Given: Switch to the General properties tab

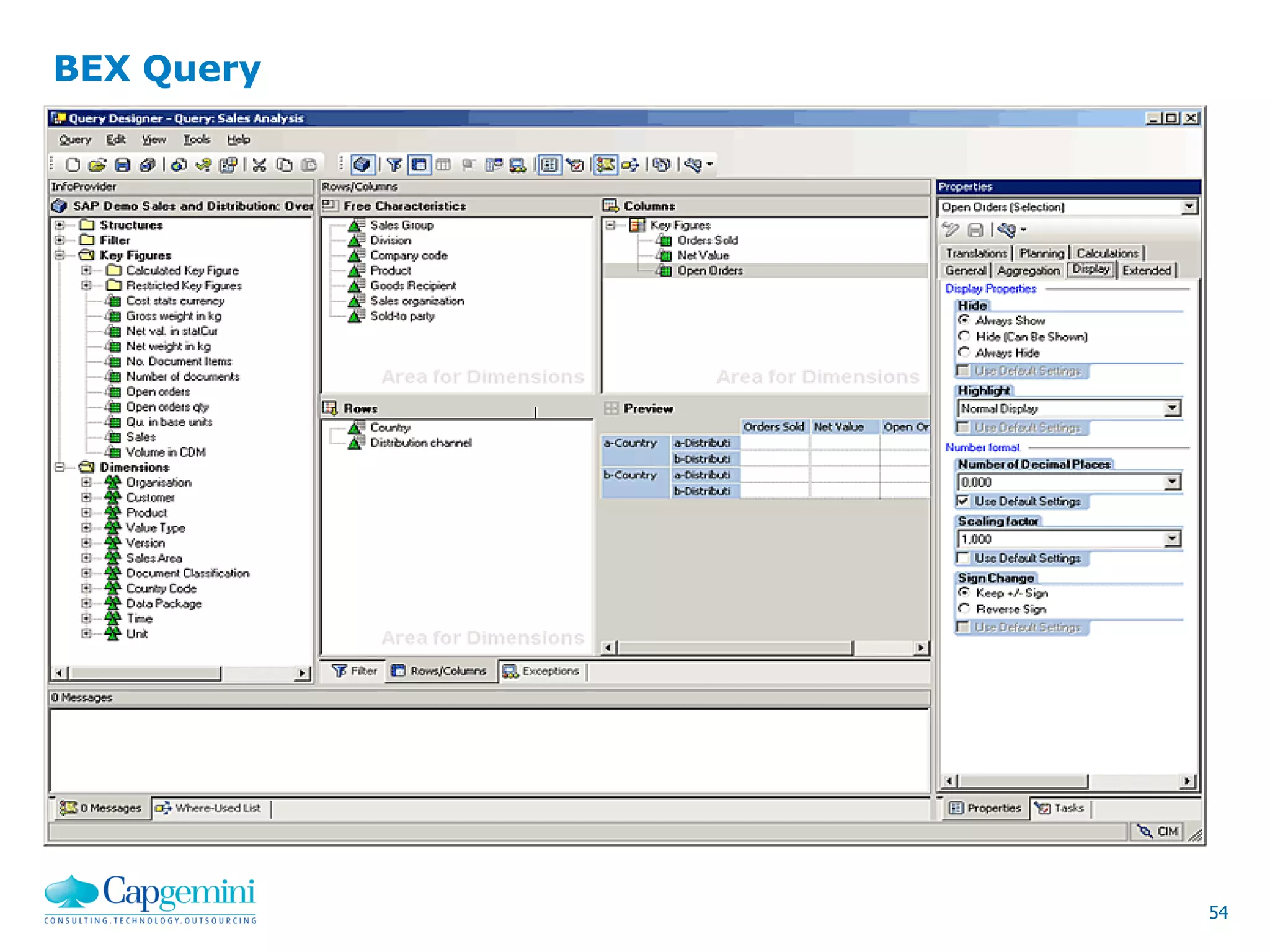Looking at the screenshot, I should (965, 270).
